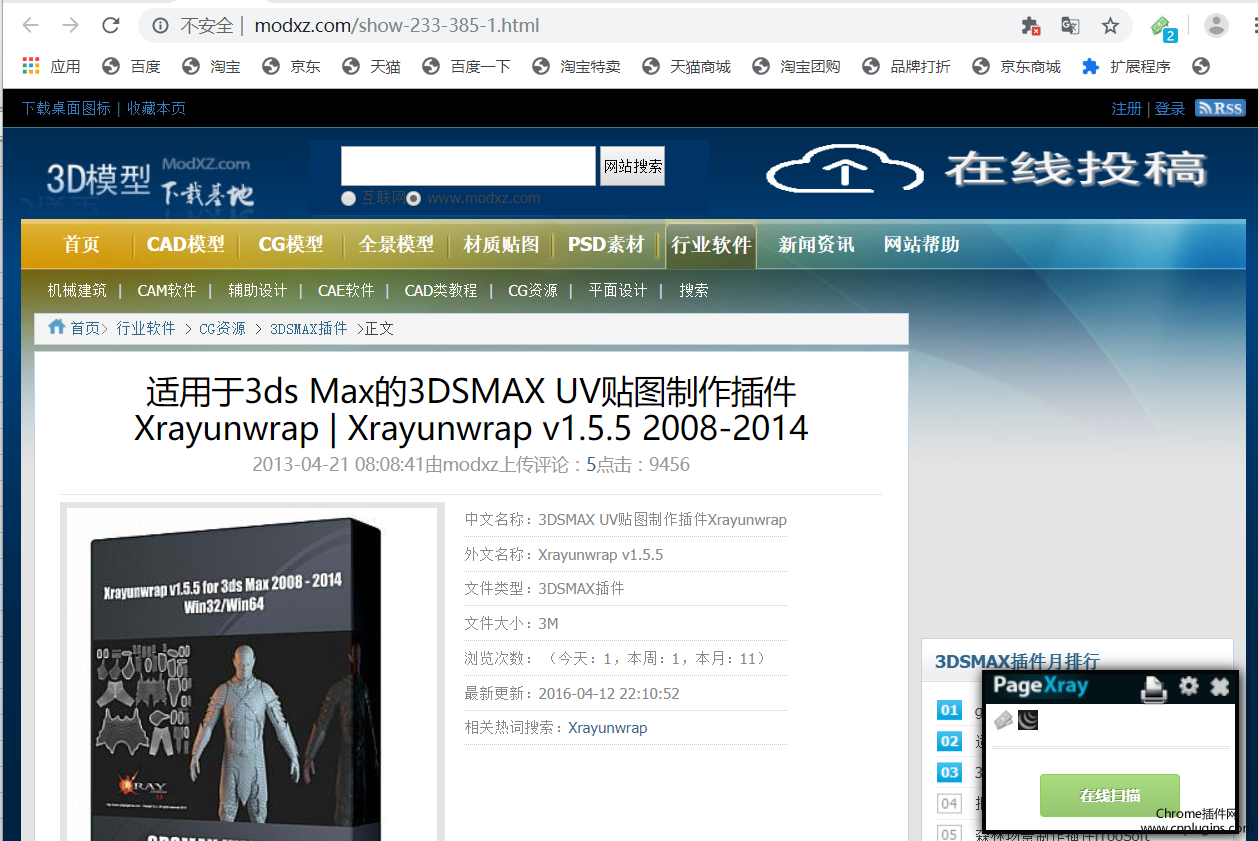1258x841 pixels.
Task: Open the PSD素材 navigation tab
Action: (x=606, y=245)
